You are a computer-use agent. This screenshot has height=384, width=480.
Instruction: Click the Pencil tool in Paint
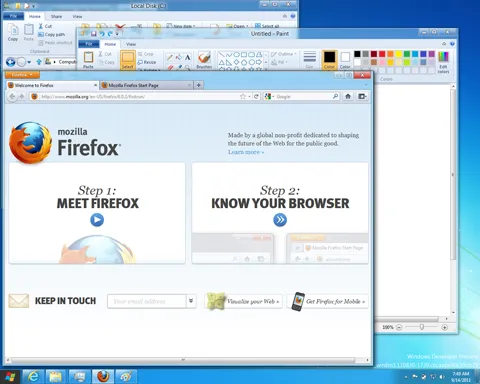[x=170, y=57]
